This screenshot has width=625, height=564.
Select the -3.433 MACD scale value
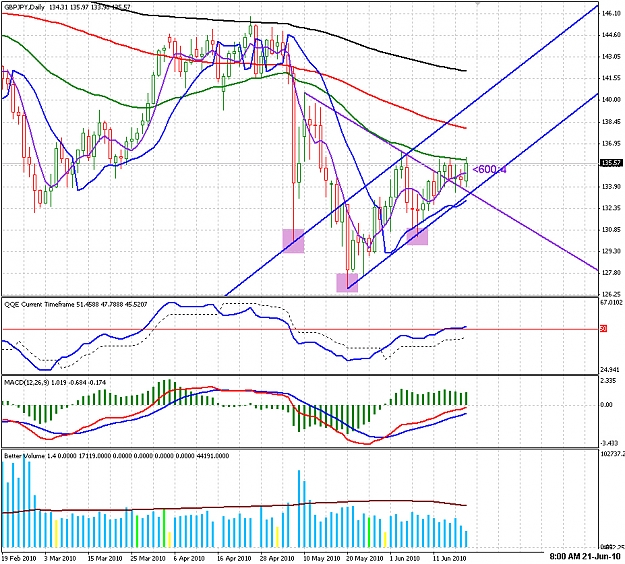pos(611,442)
